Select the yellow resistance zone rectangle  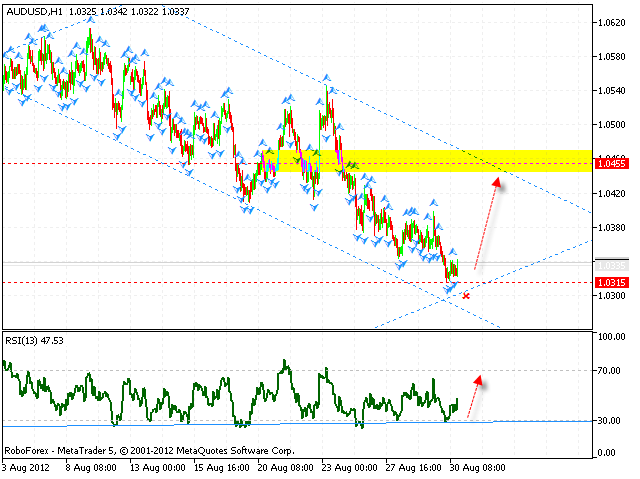(x=430, y=160)
